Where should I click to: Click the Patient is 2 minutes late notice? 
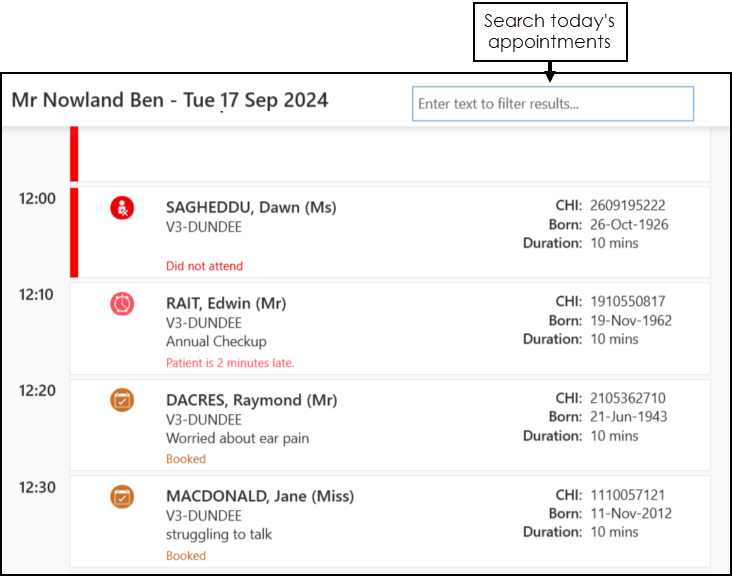coord(230,363)
